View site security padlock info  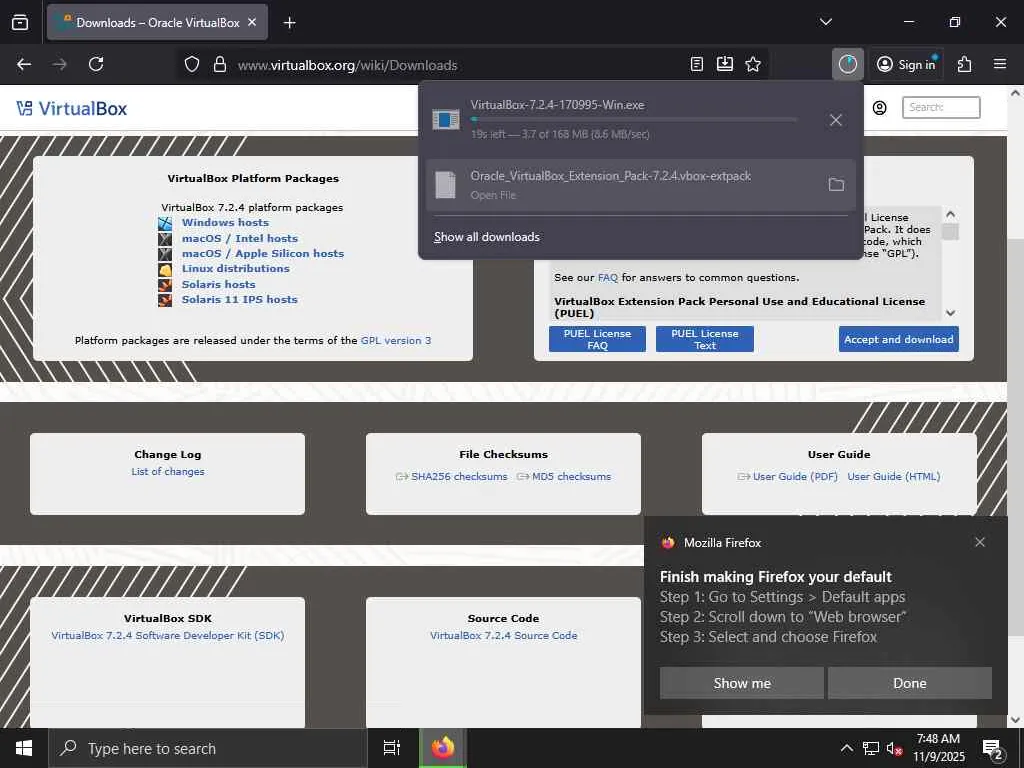click(220, 65)
